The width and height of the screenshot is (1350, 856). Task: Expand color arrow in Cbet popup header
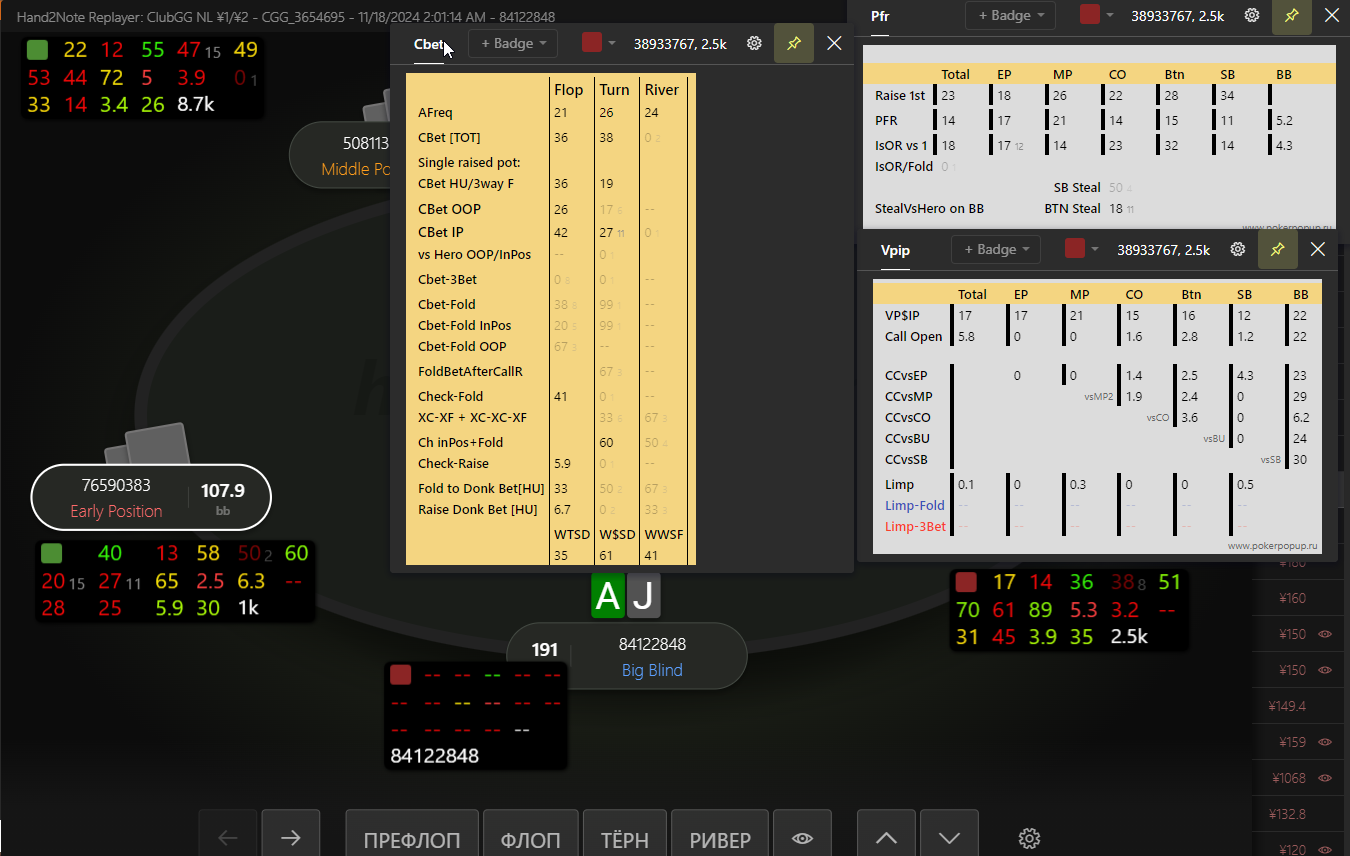612,43
